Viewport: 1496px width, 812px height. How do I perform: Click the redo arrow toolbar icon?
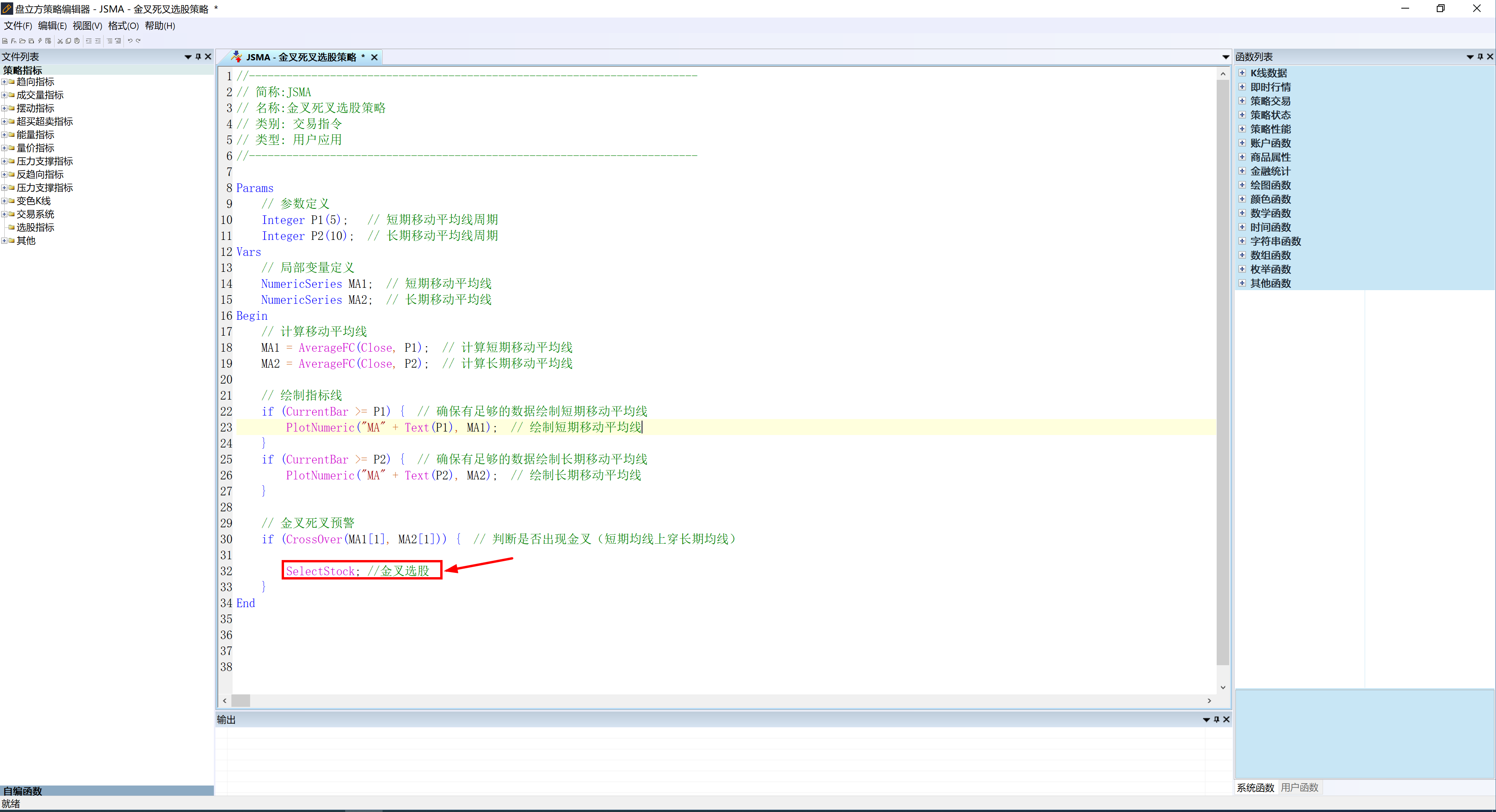138,41
